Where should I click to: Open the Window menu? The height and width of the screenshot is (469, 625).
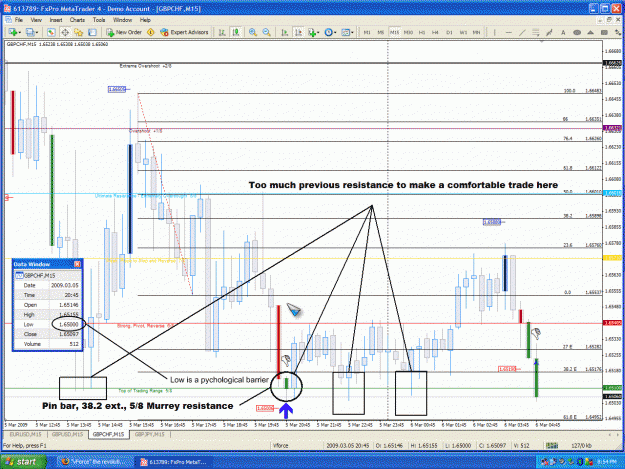click(x=122, y=20)
